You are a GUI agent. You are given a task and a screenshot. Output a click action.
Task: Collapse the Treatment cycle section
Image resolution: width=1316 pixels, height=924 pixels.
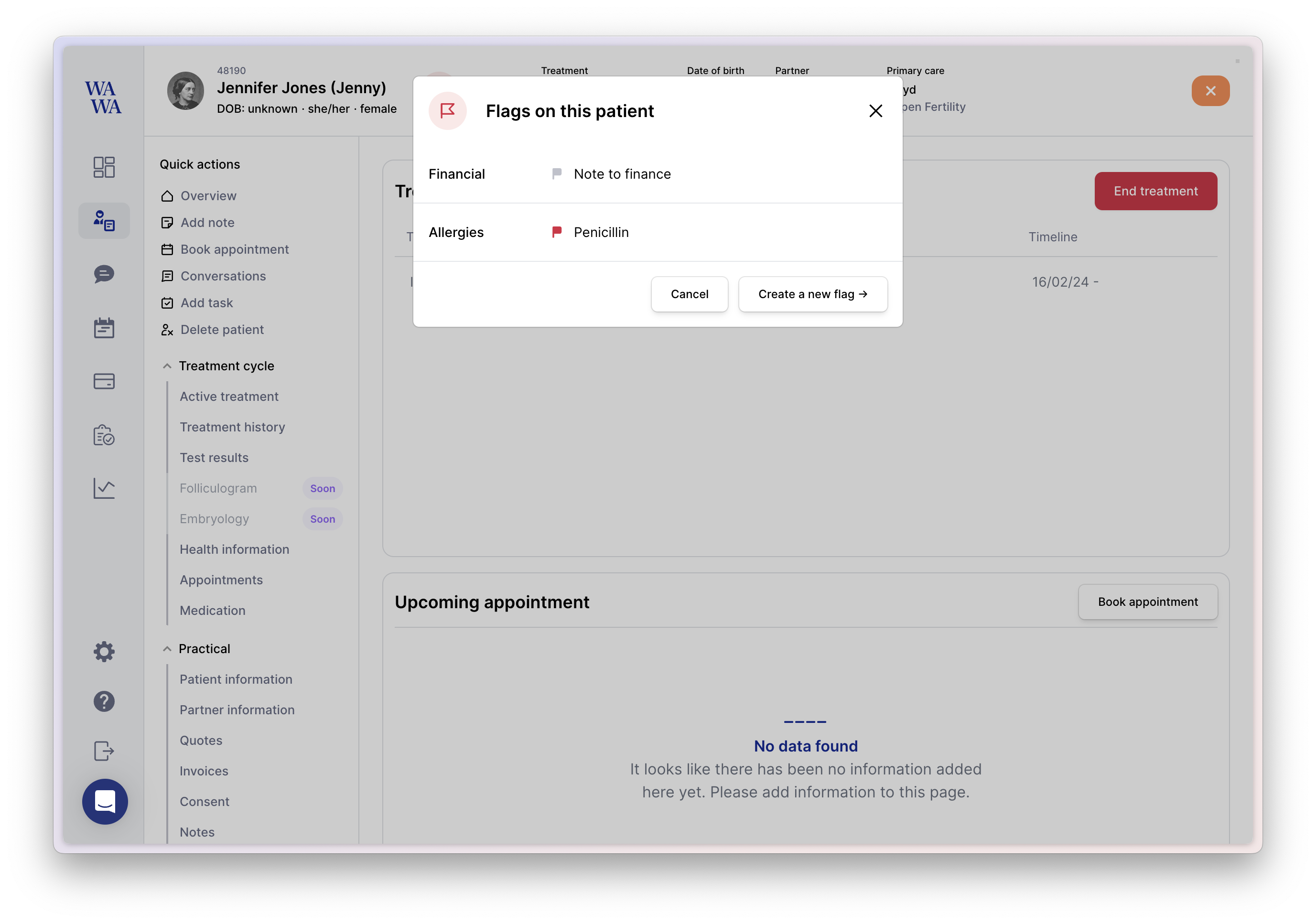point(167,365)
